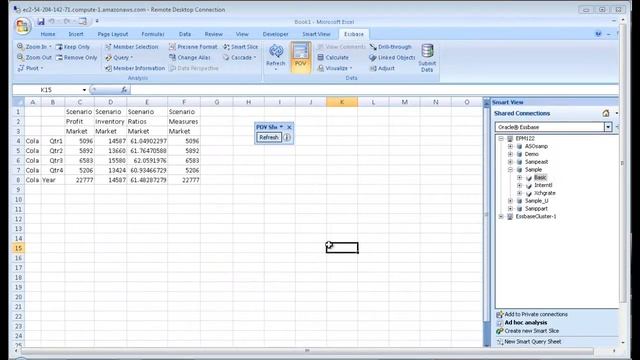Open the Review ribbon tab
640x360 pixels.
(x=213, y=34)
